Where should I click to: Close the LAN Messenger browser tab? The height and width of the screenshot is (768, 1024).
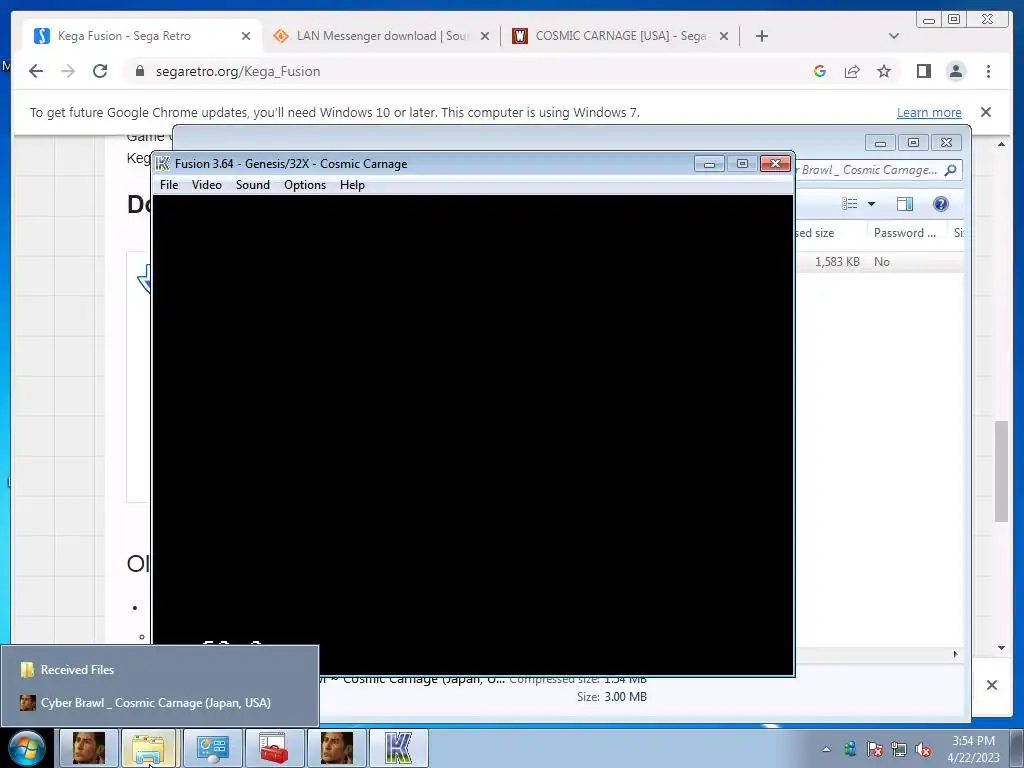coord(485,36)
